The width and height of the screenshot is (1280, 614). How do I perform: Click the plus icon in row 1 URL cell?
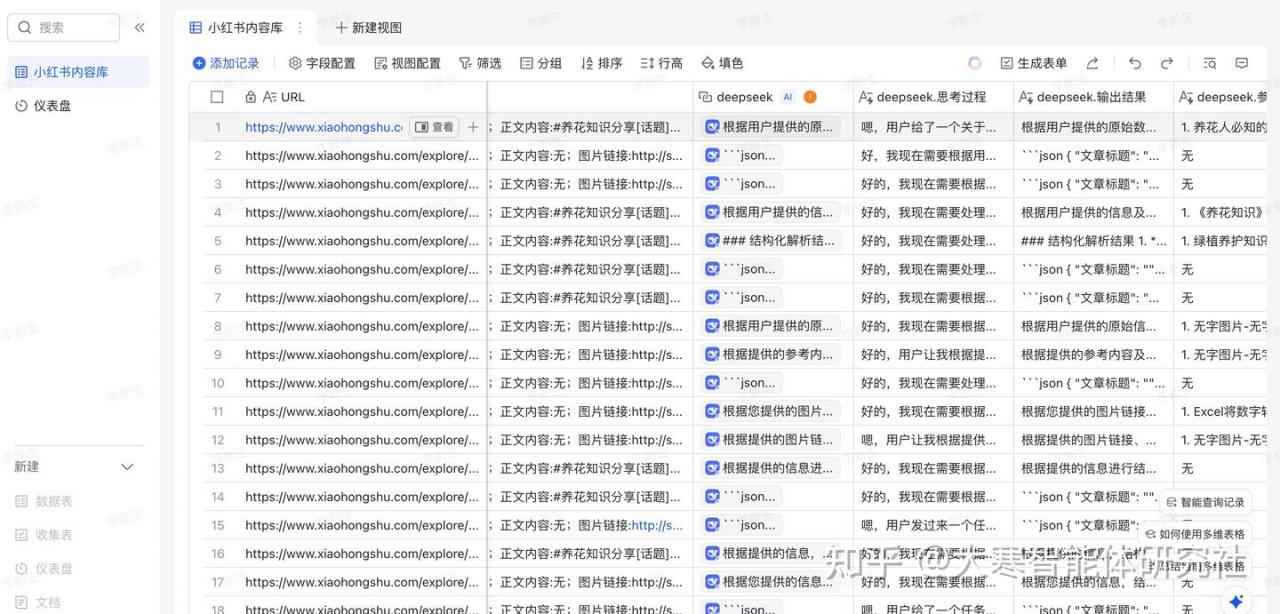[x=473, y=127]
